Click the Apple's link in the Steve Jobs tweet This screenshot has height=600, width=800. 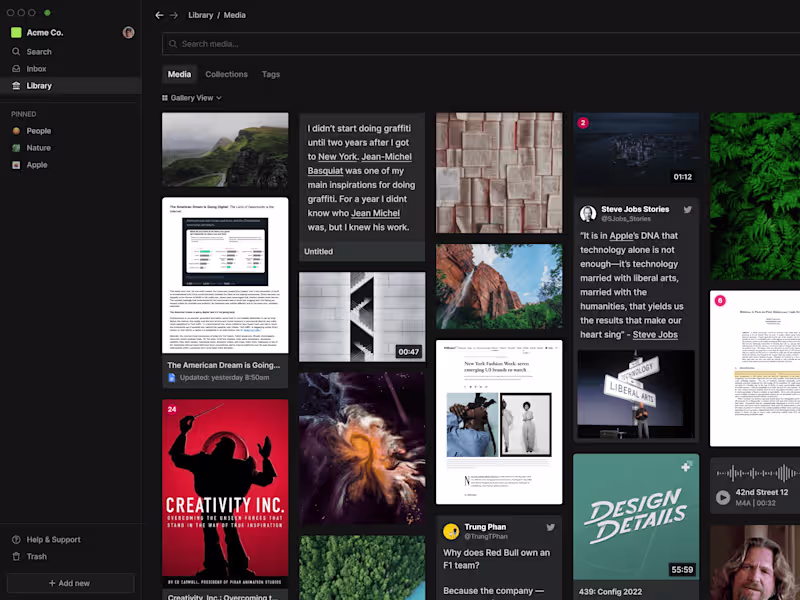pyautogui.click(x=624, y=236)
